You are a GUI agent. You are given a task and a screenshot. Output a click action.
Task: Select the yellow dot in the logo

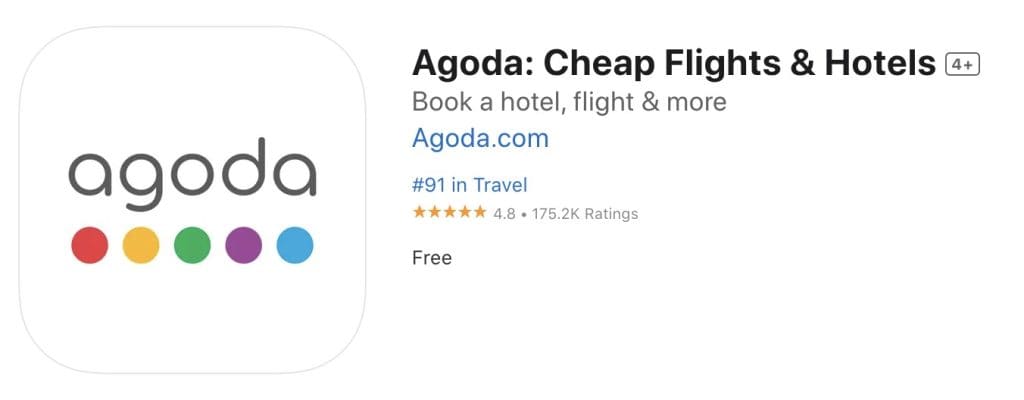pos(141,245)
